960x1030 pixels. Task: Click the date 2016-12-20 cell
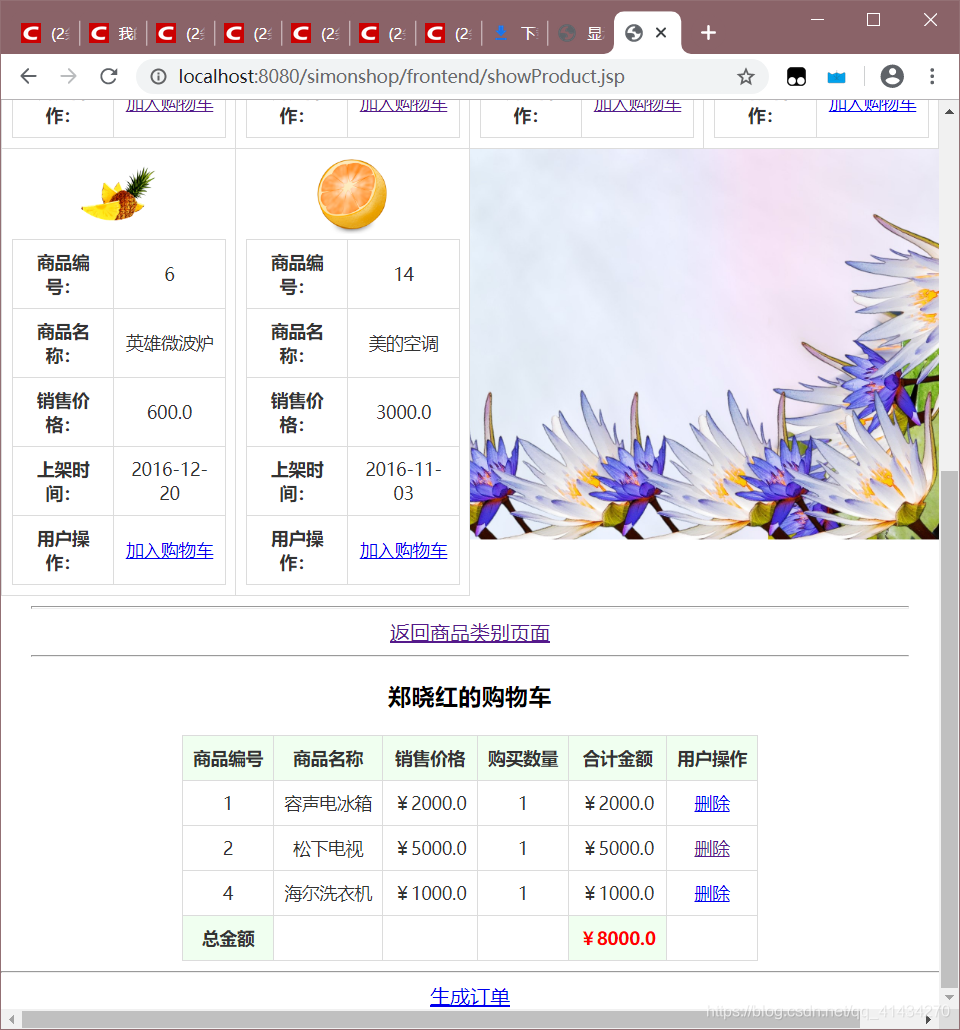tap(170, 481)
